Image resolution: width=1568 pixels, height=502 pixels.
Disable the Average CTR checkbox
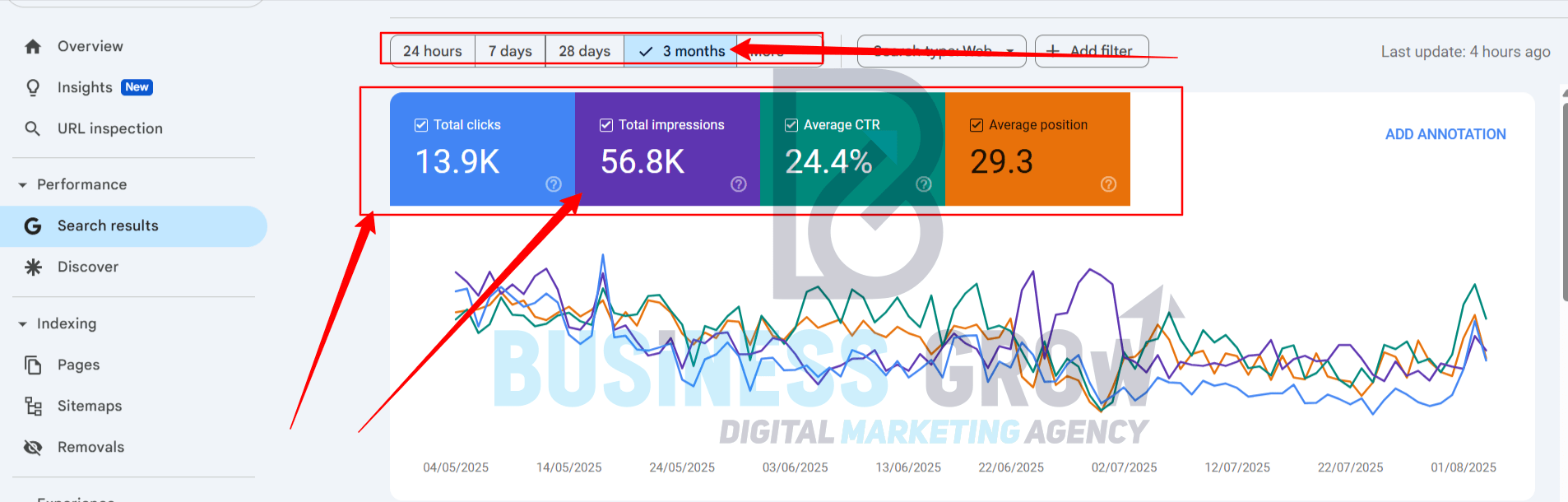coord(791,125)
